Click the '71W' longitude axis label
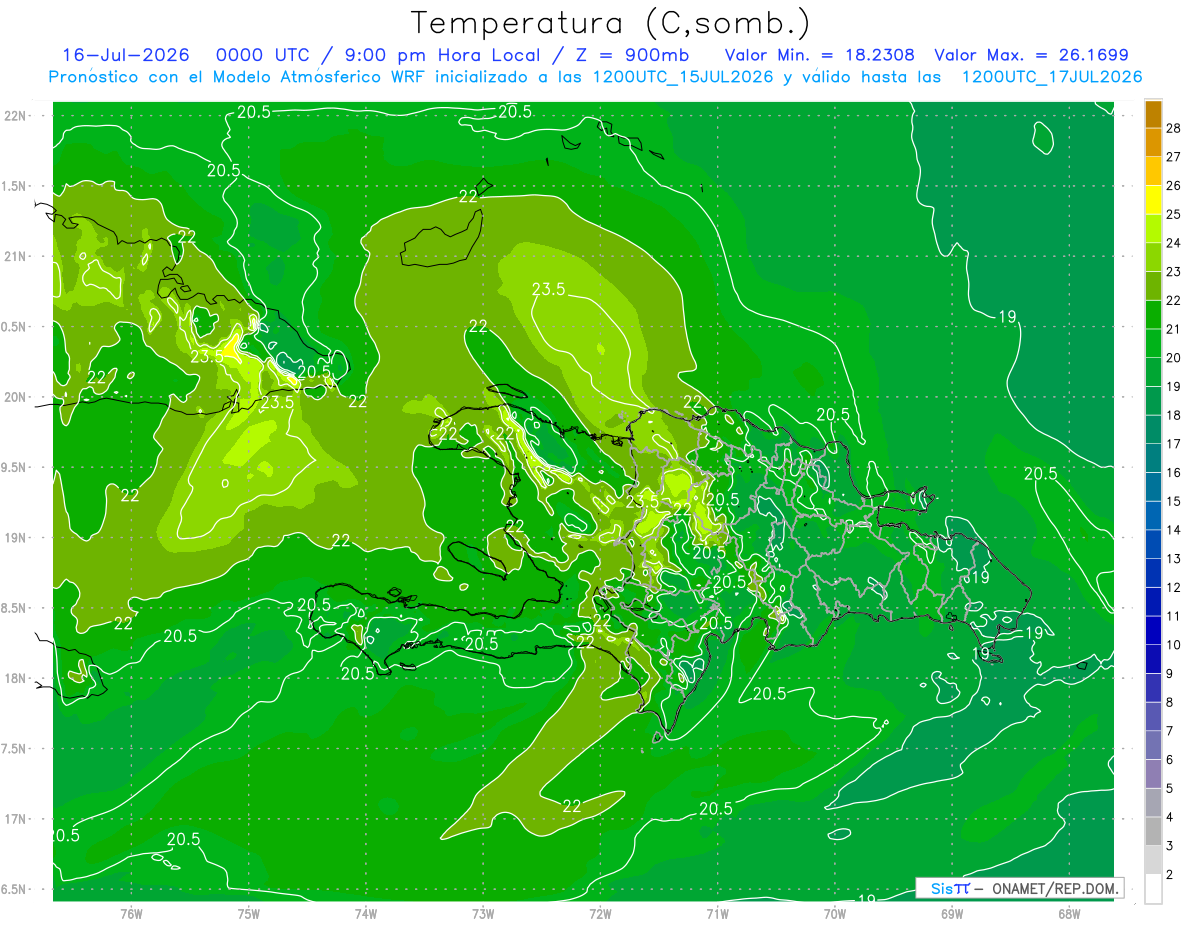1200x927 pixels. [717, 914]
